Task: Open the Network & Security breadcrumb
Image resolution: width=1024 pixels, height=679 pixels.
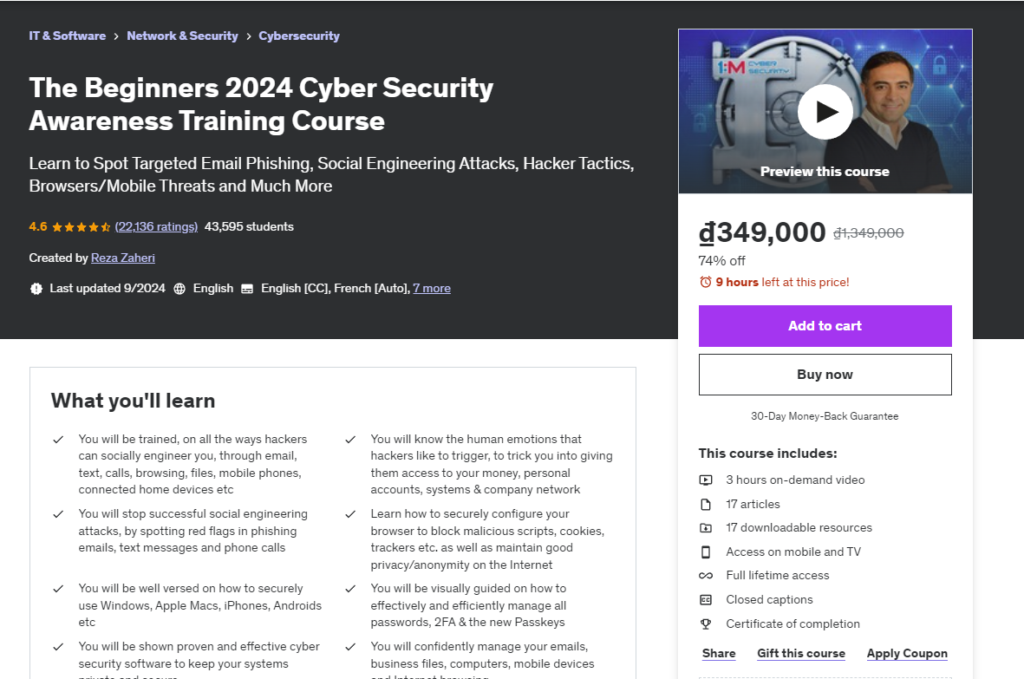Action: pos(182,35)
